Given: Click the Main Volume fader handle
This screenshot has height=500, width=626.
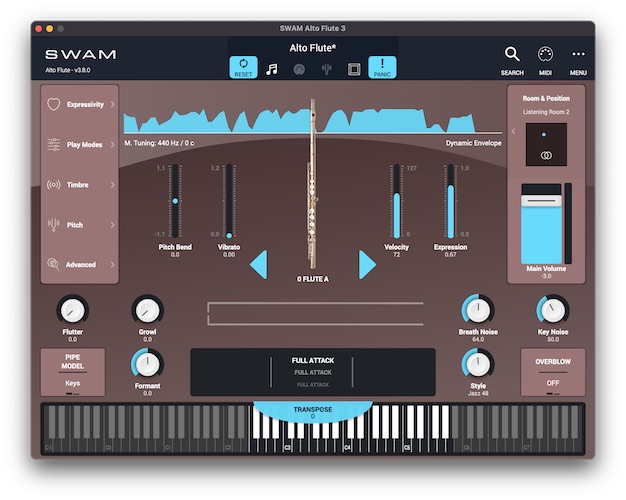Looking at the screenshot, I should pos(541,200).
